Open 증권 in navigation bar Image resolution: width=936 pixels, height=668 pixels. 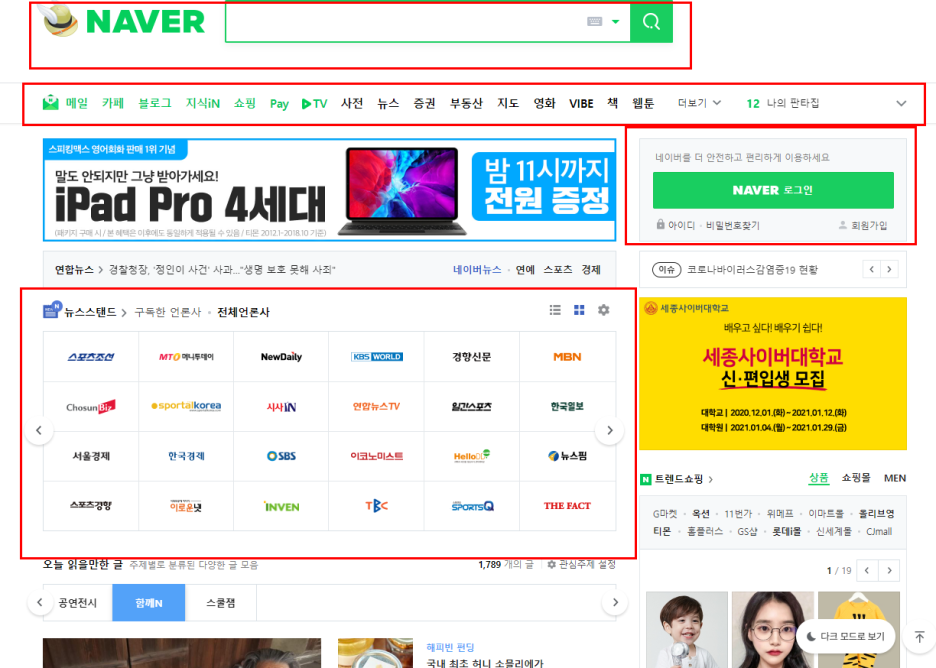click(x=424, y=103)
